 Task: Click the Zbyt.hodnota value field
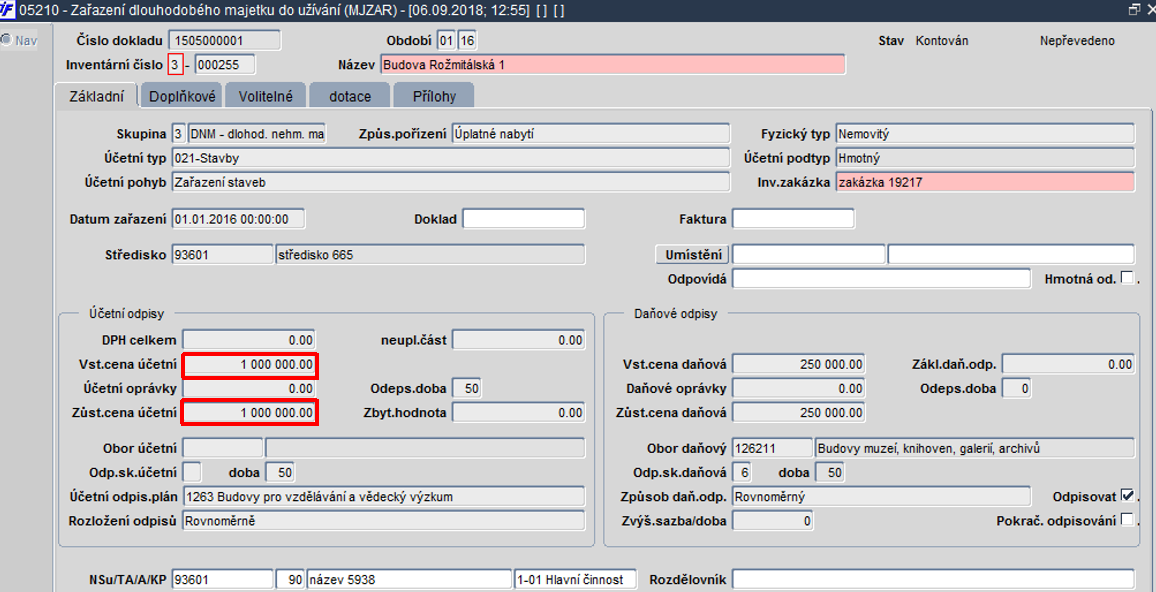519,413
